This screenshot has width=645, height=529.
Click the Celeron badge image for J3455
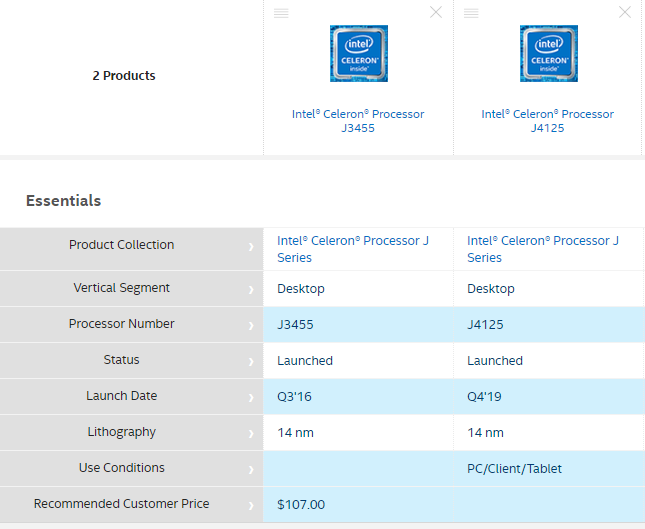[359, 53]
